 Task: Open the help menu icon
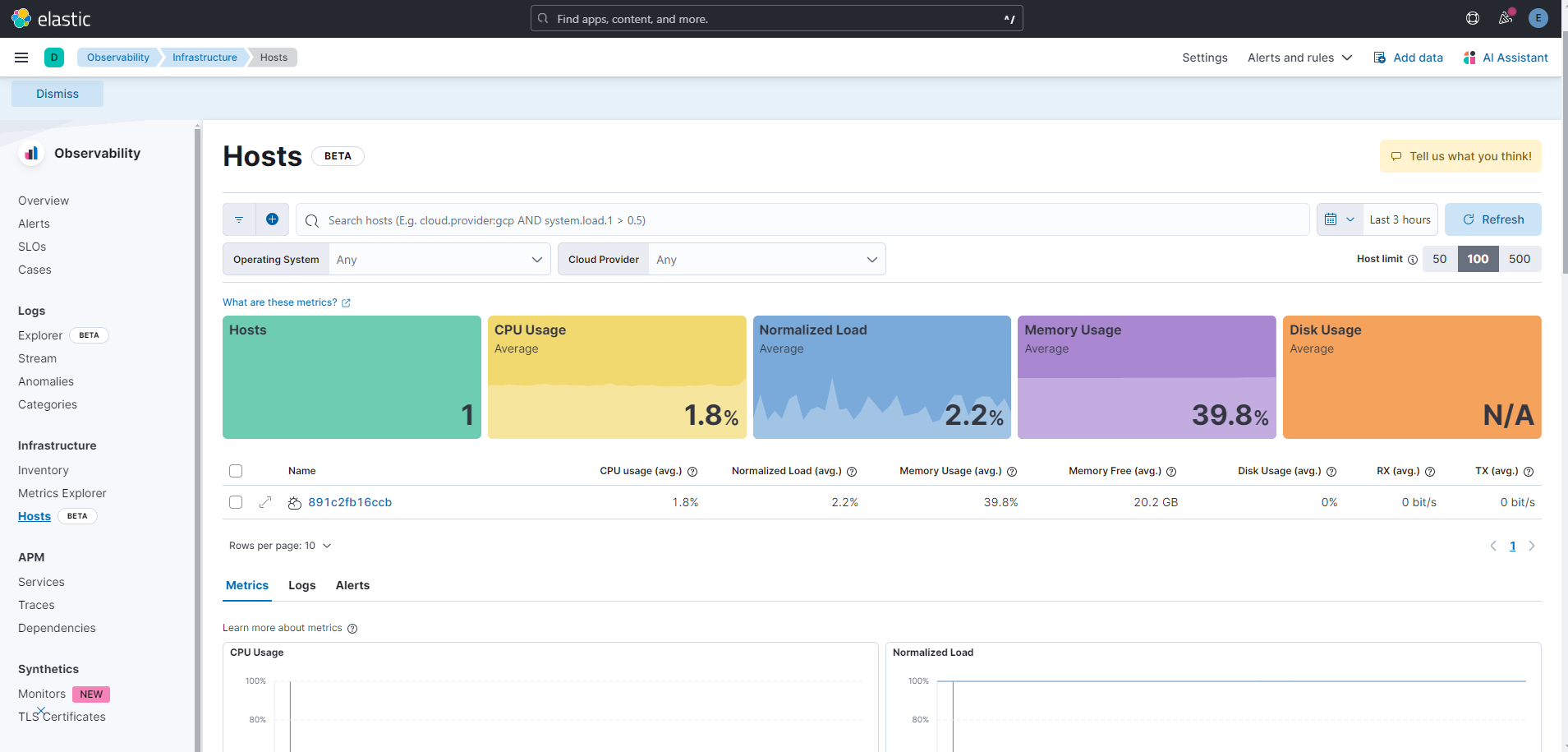tap(1472, 18)
